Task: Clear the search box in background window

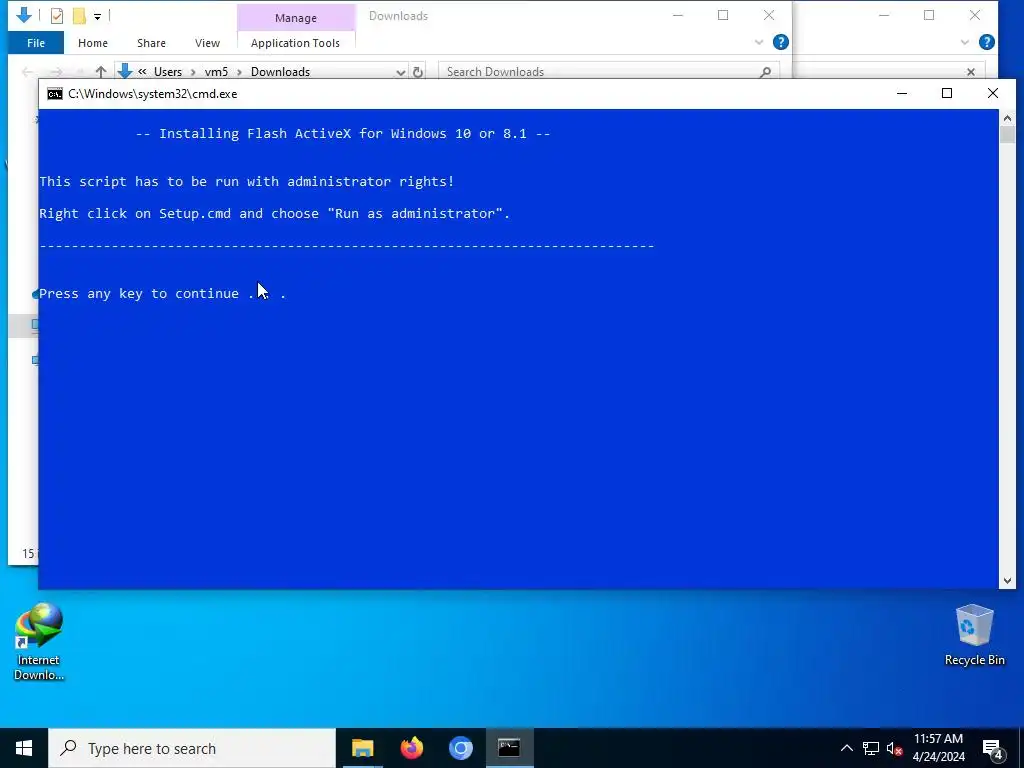Action: 970,72
